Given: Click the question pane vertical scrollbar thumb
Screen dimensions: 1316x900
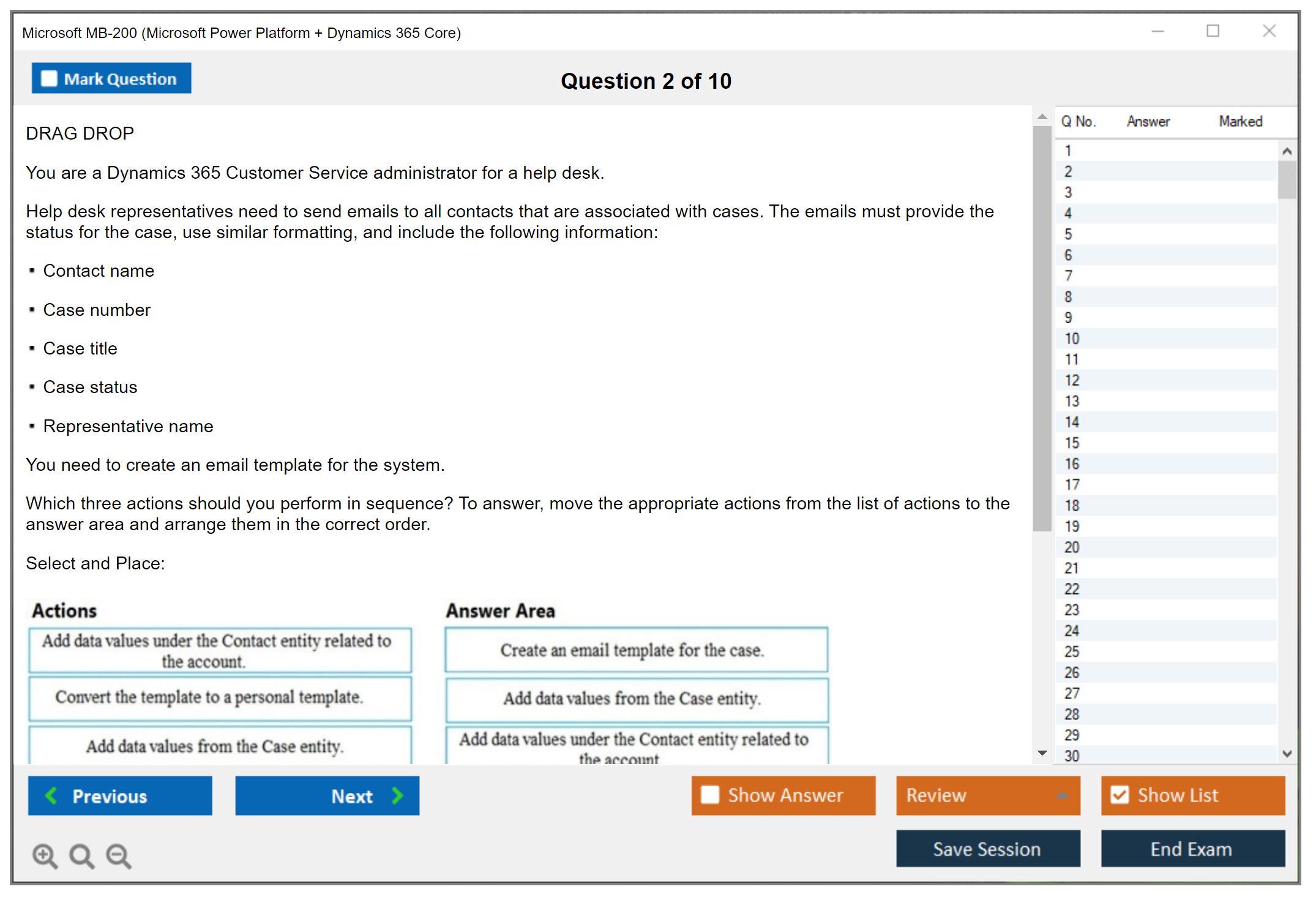Looking at the screenshot, I should pyautogui.click(x=1042, y=328).
